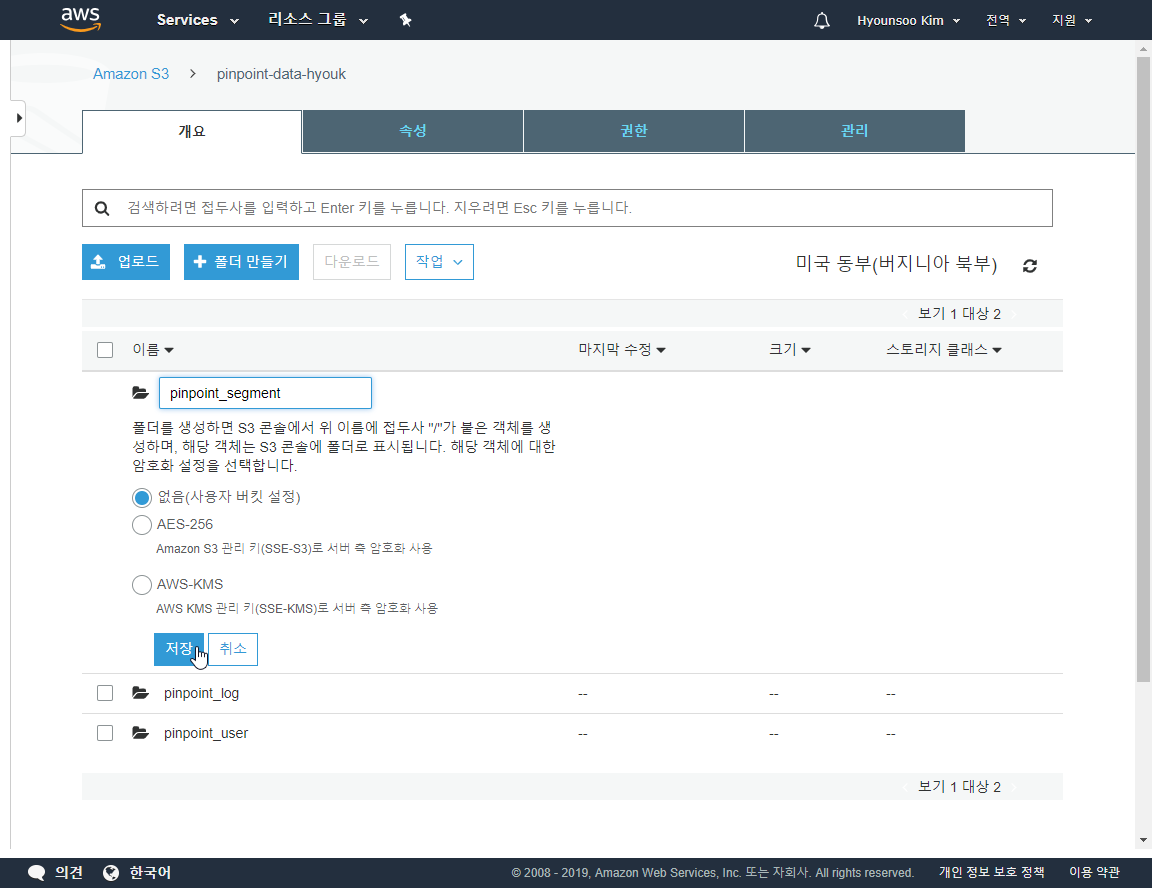Open the Hyounsoo Kim account menu
1152x888 pixels.
coord(908,21)
